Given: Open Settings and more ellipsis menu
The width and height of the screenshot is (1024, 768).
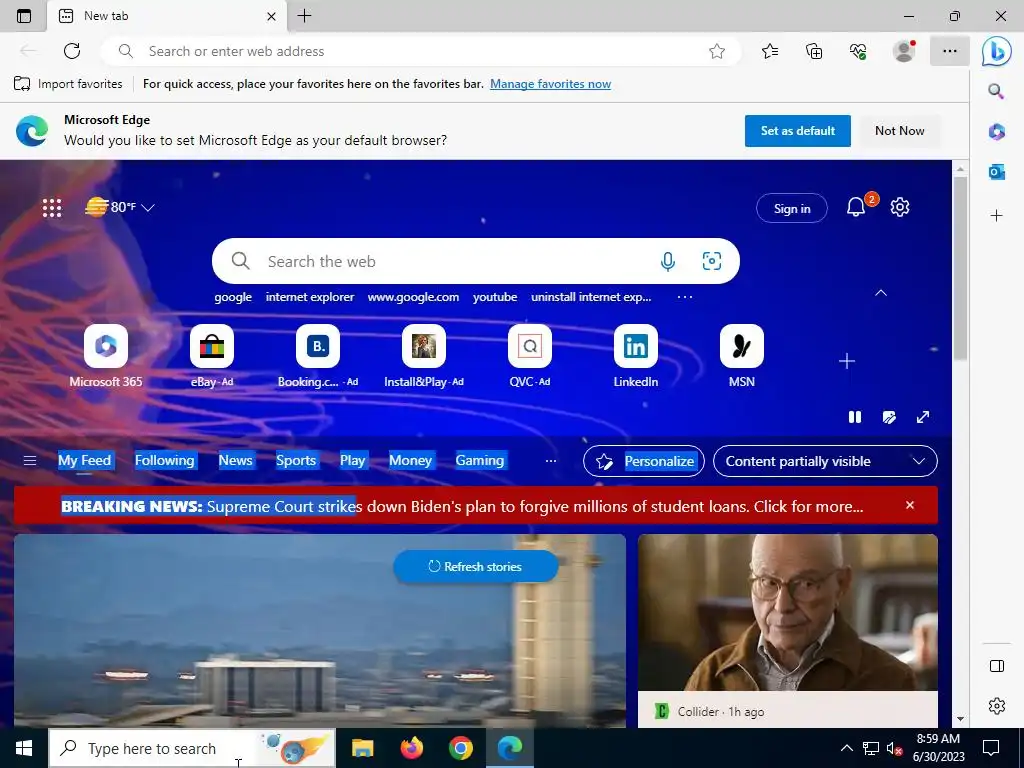Looking at the screenshot, I should click(950, 51).
